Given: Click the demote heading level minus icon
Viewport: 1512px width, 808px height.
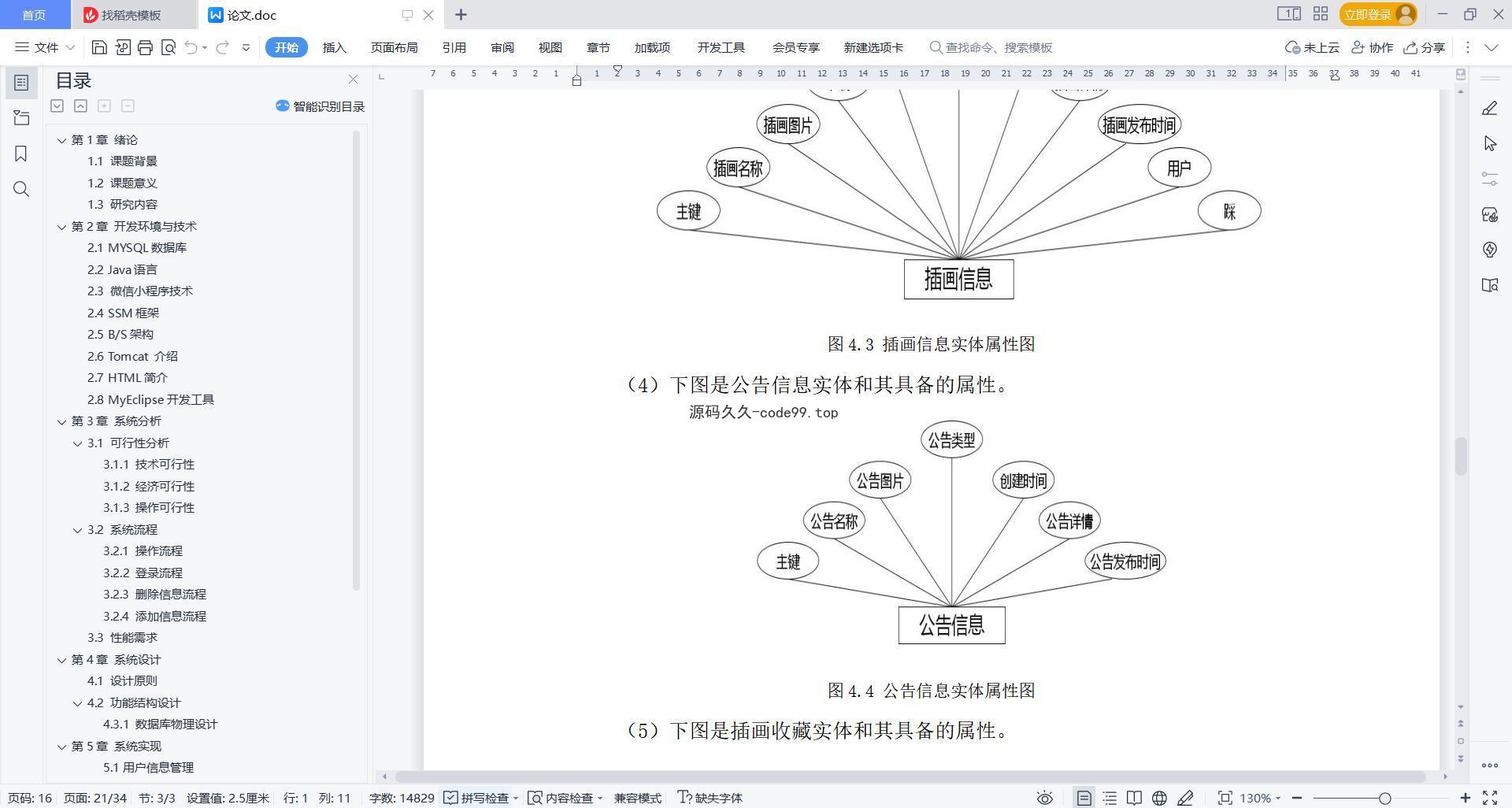Looking at the screenshot, I should [x=128, y=106].
